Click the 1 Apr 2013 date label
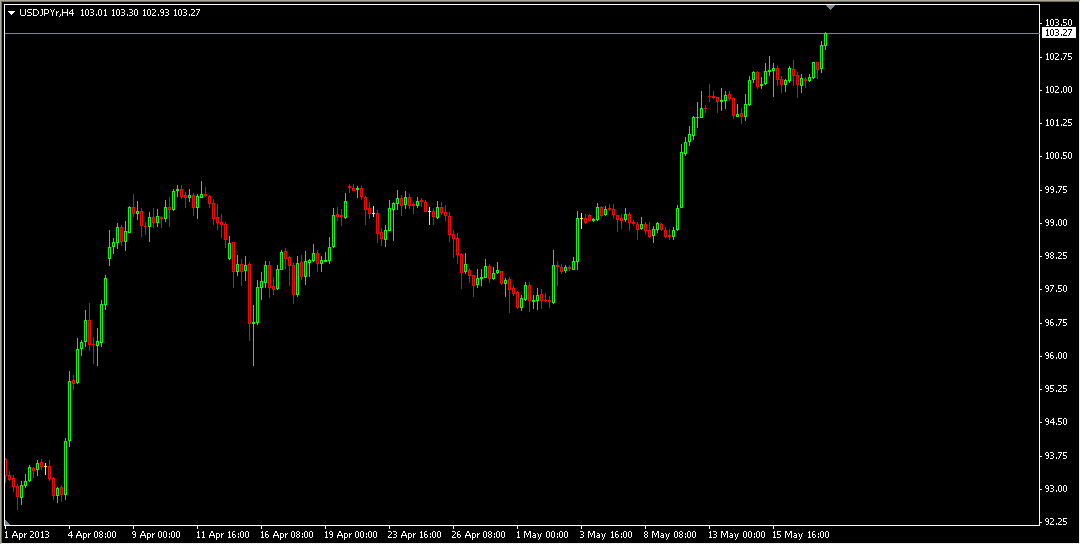Screen dimensions: 1081x545 (x=27, y=535)
